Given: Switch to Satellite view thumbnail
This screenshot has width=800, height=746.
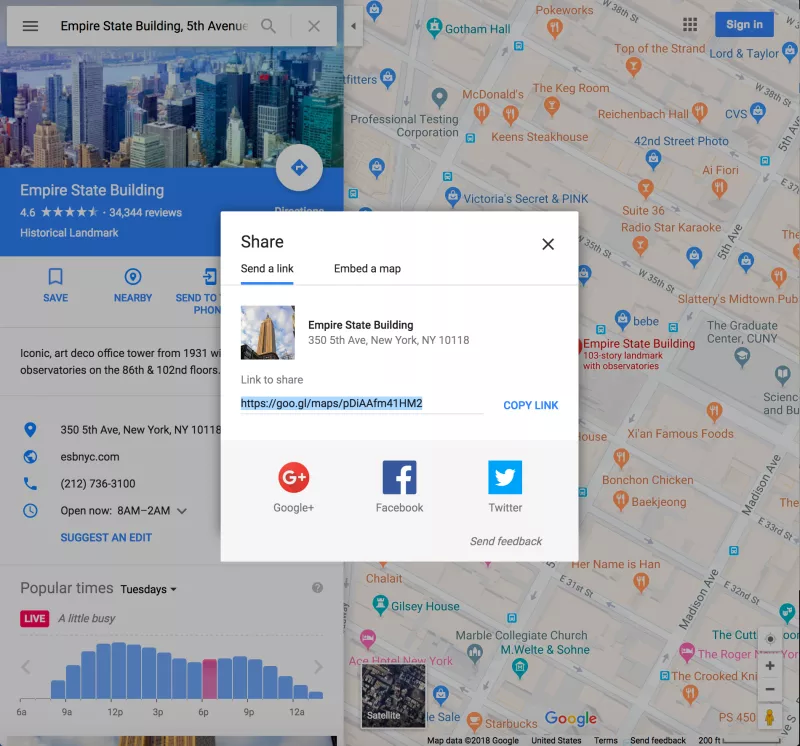Looking at the screenshot, I should [392, 694].
